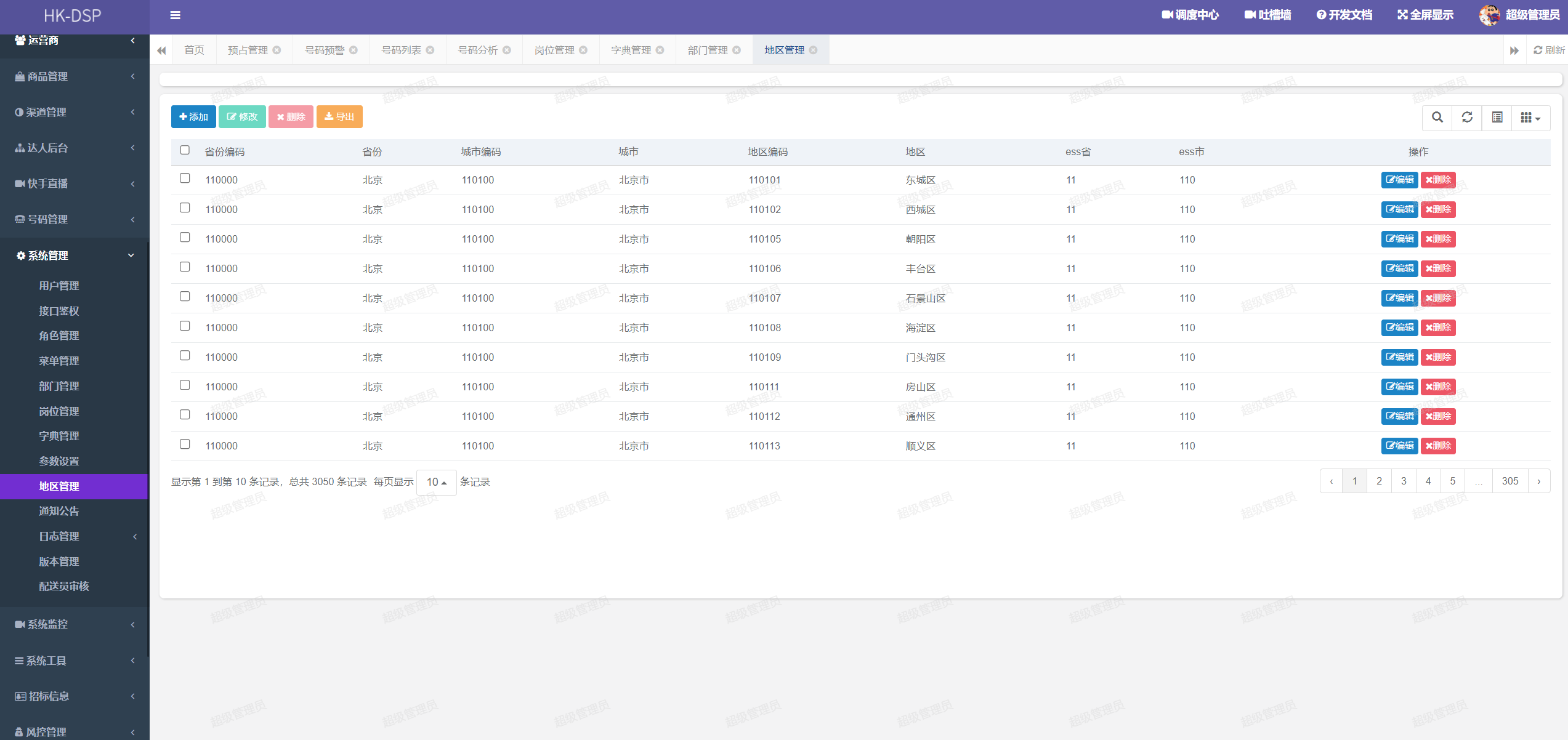The width and height of the screenshot is (1568, 740).
Task: Toggle the table card view icon
Action: (1497, 118)
